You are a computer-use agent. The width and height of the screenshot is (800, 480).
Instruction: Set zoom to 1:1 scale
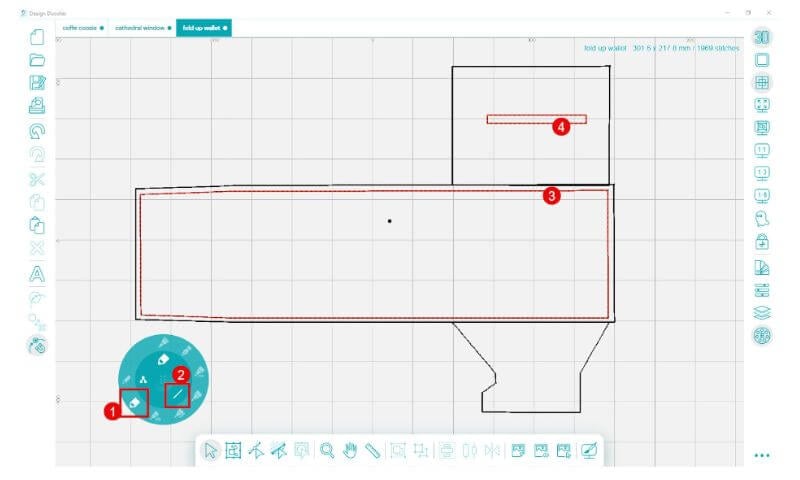point(762,150)
